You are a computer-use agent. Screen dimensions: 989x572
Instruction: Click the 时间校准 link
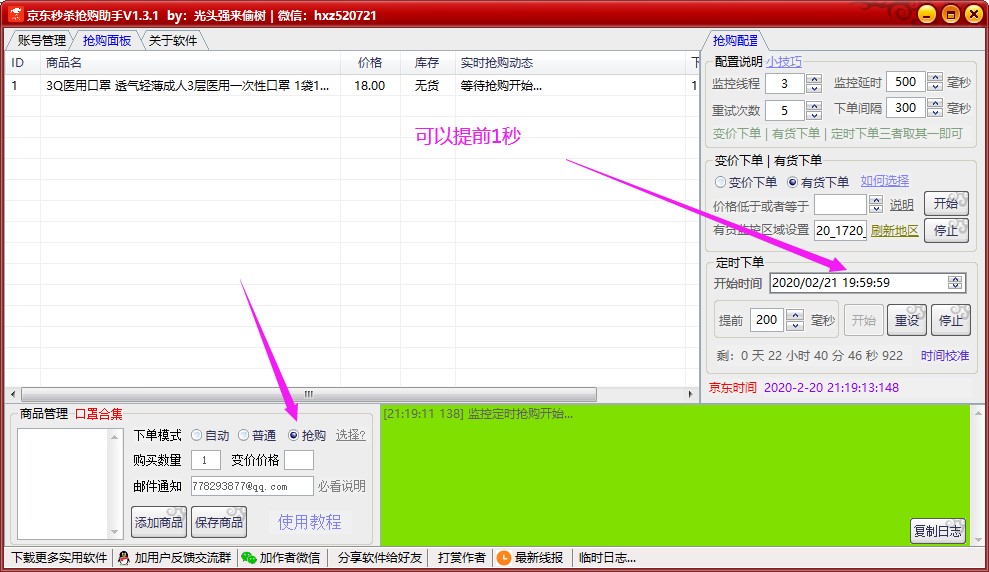point(945,356)
